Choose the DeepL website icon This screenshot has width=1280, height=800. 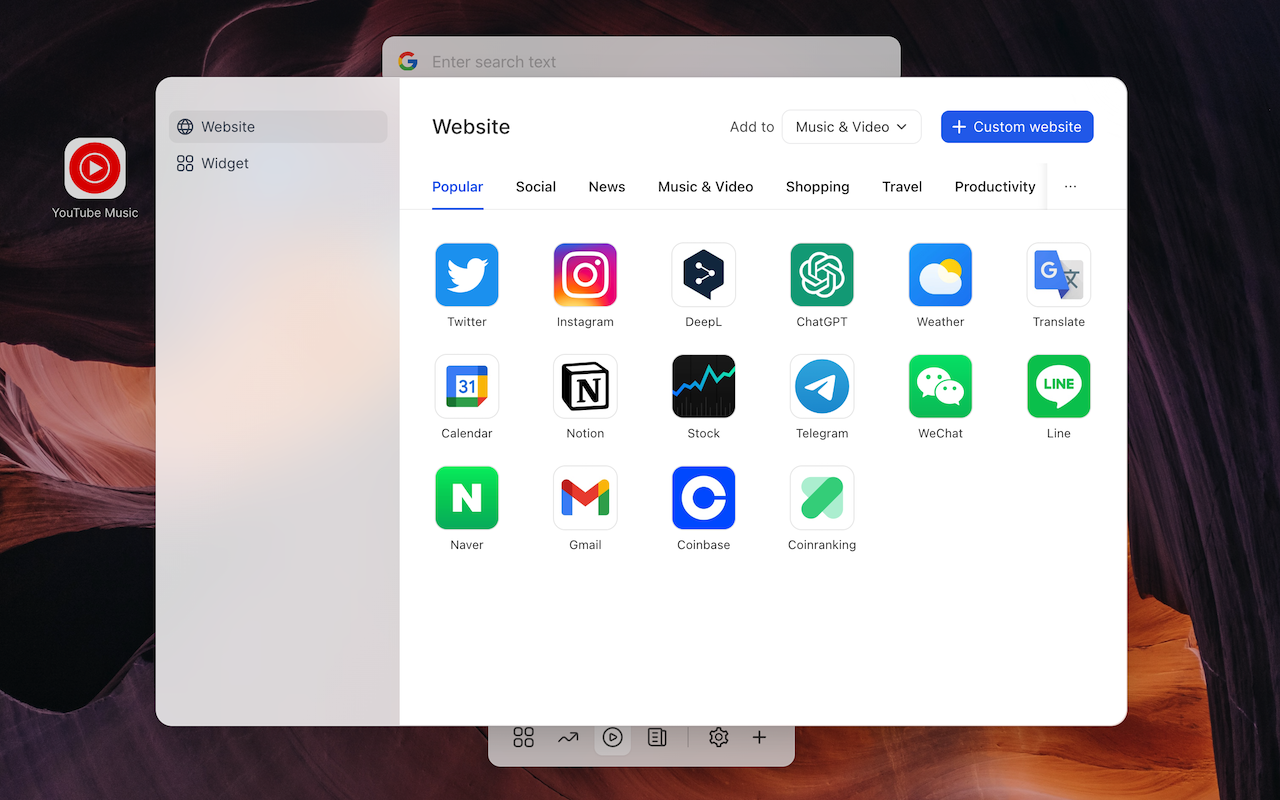[x=703, y=274]
